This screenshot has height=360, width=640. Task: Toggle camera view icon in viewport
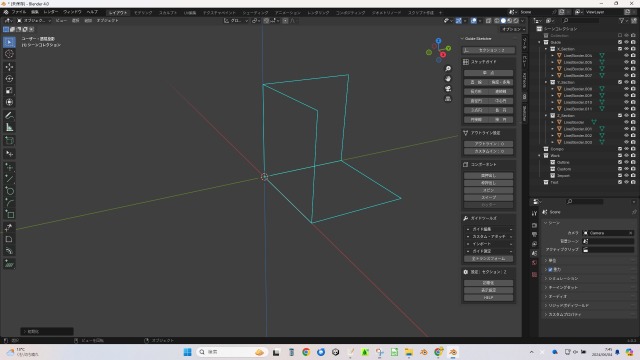[x=448, y=89]
